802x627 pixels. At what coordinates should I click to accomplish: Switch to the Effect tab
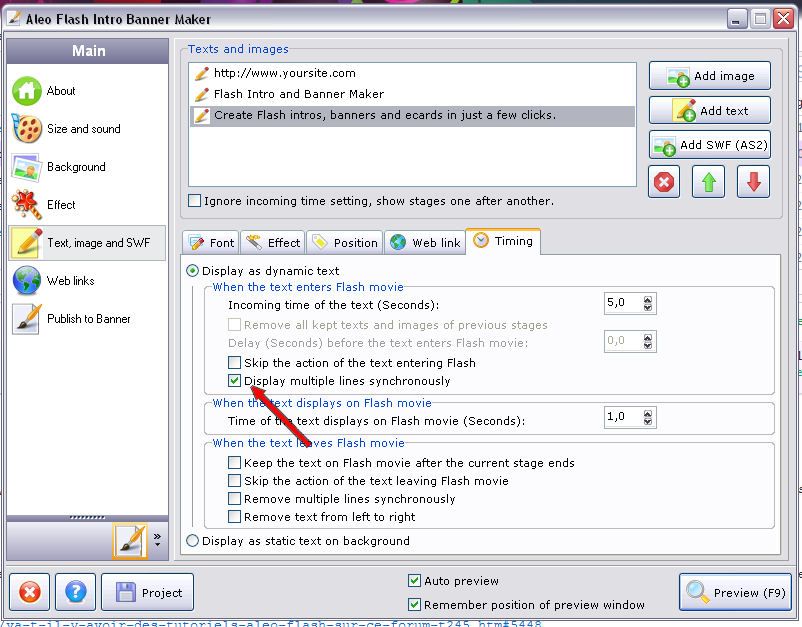(x=273, y=242)
